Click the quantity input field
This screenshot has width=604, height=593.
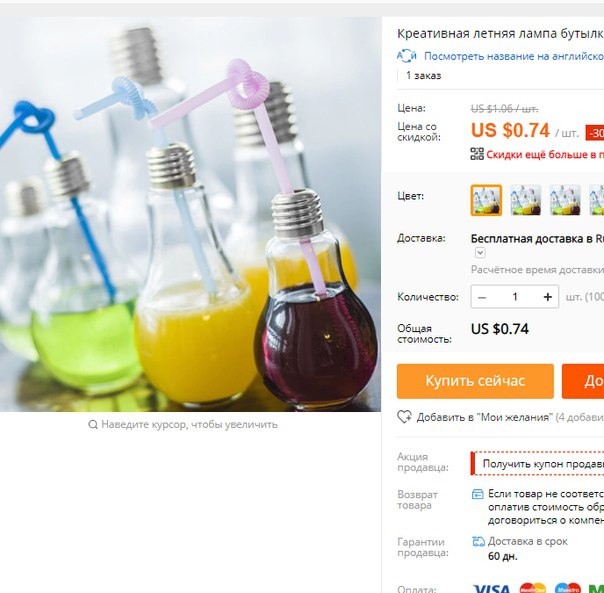click(515, 297)
